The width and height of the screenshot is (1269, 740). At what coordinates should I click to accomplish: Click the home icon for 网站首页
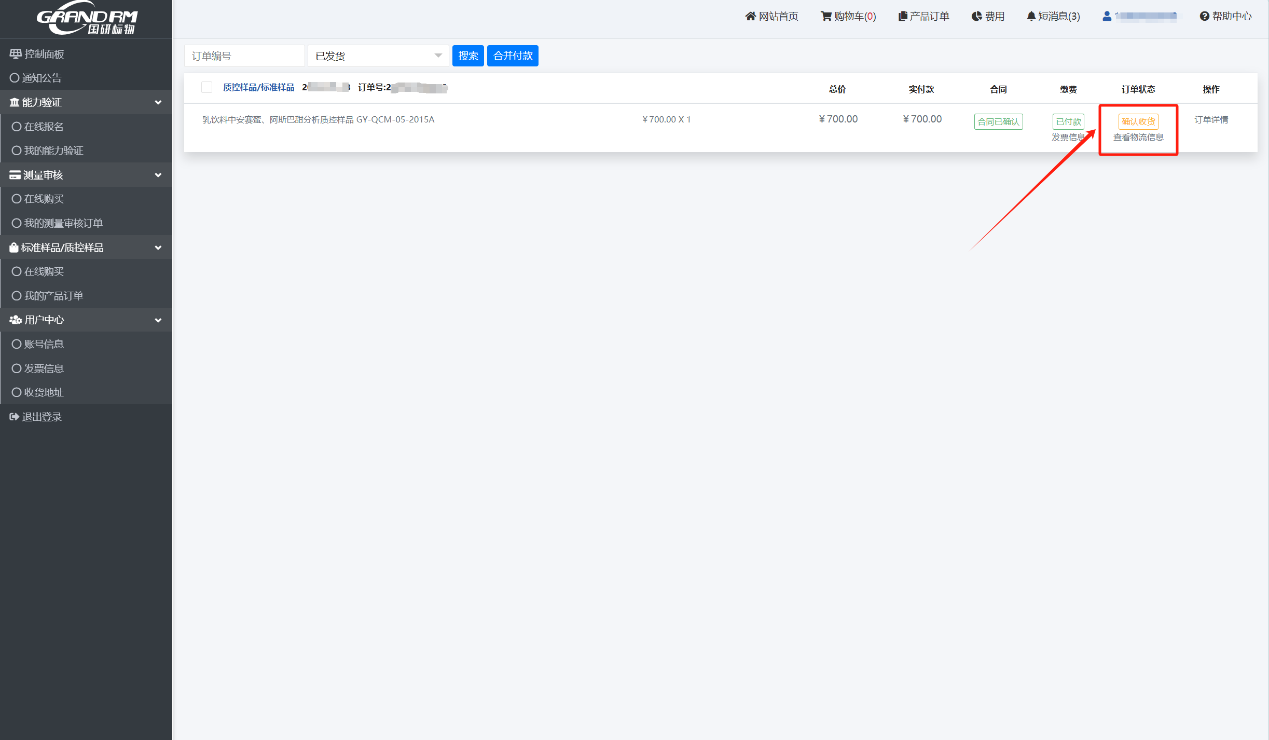(751, 17)
